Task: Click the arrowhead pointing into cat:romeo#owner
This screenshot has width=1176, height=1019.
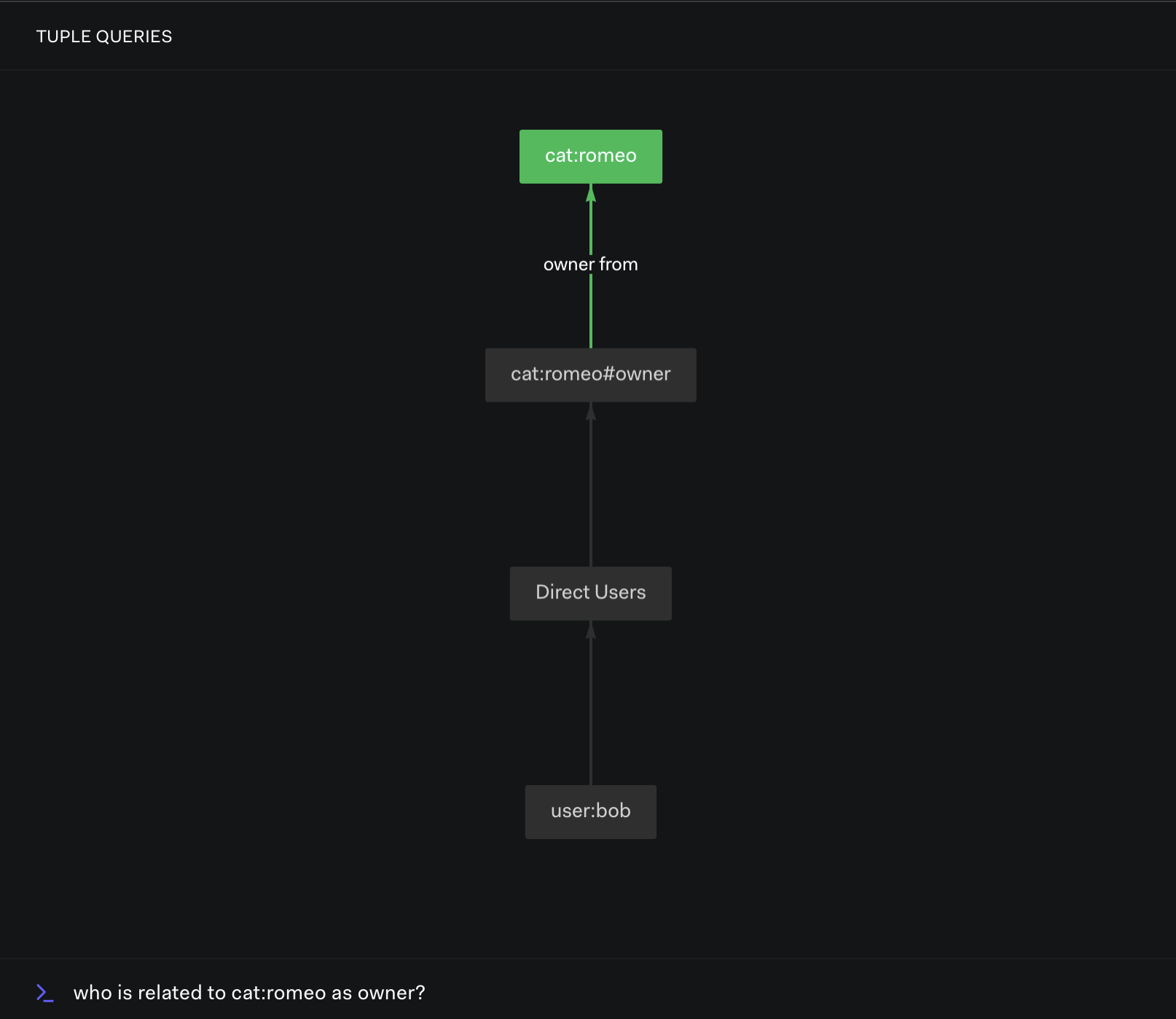Action: point(591,412)
